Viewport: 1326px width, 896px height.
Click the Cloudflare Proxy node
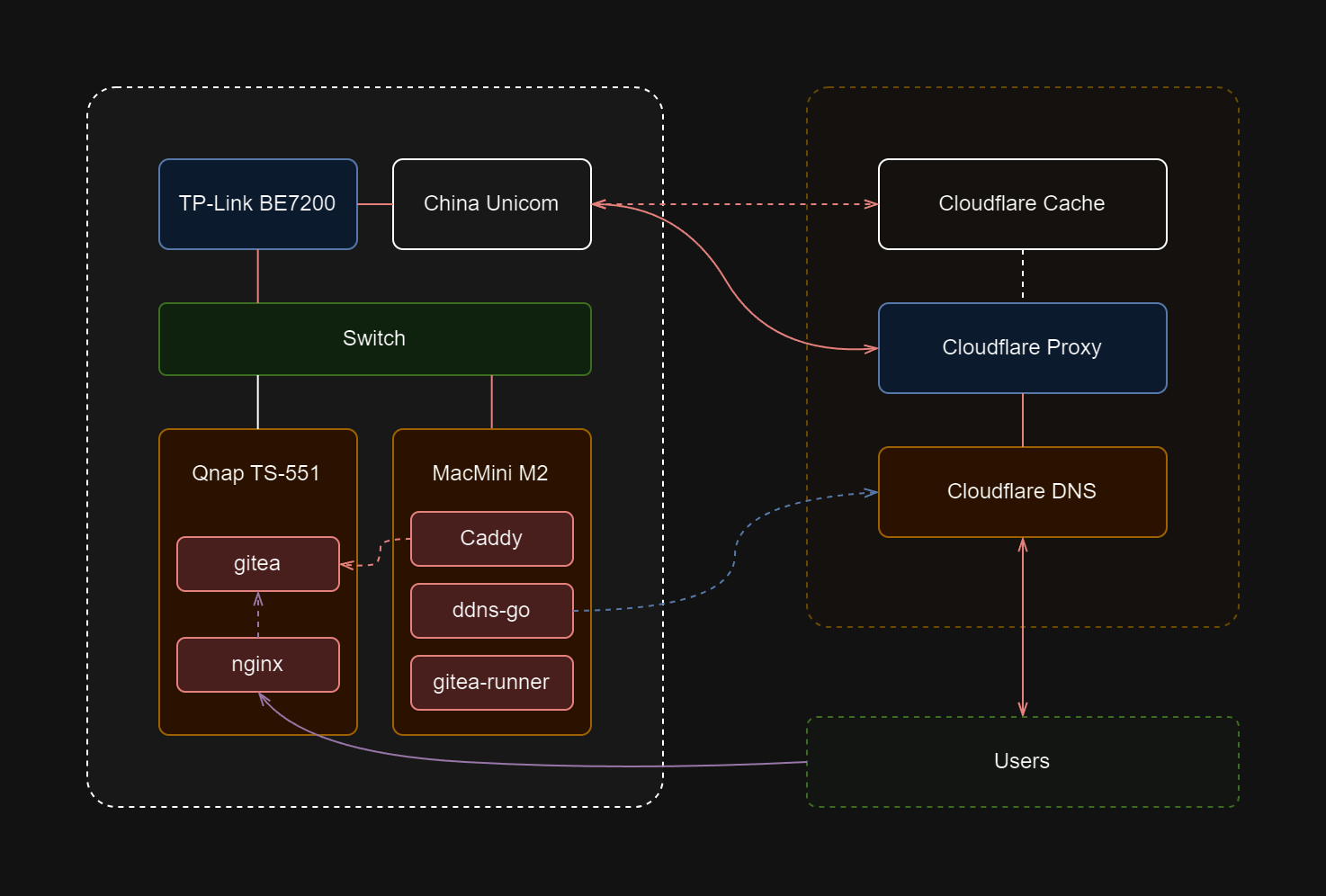tap(1022, 348)
